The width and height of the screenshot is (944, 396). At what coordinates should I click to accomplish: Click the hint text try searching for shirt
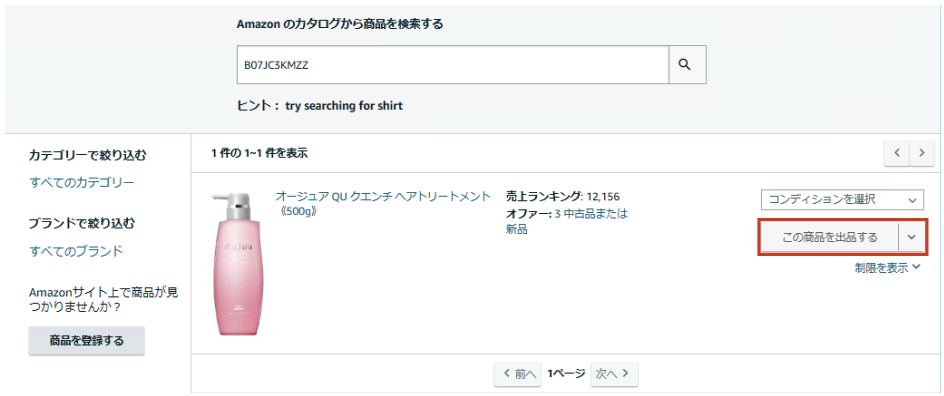coord(344,106)
